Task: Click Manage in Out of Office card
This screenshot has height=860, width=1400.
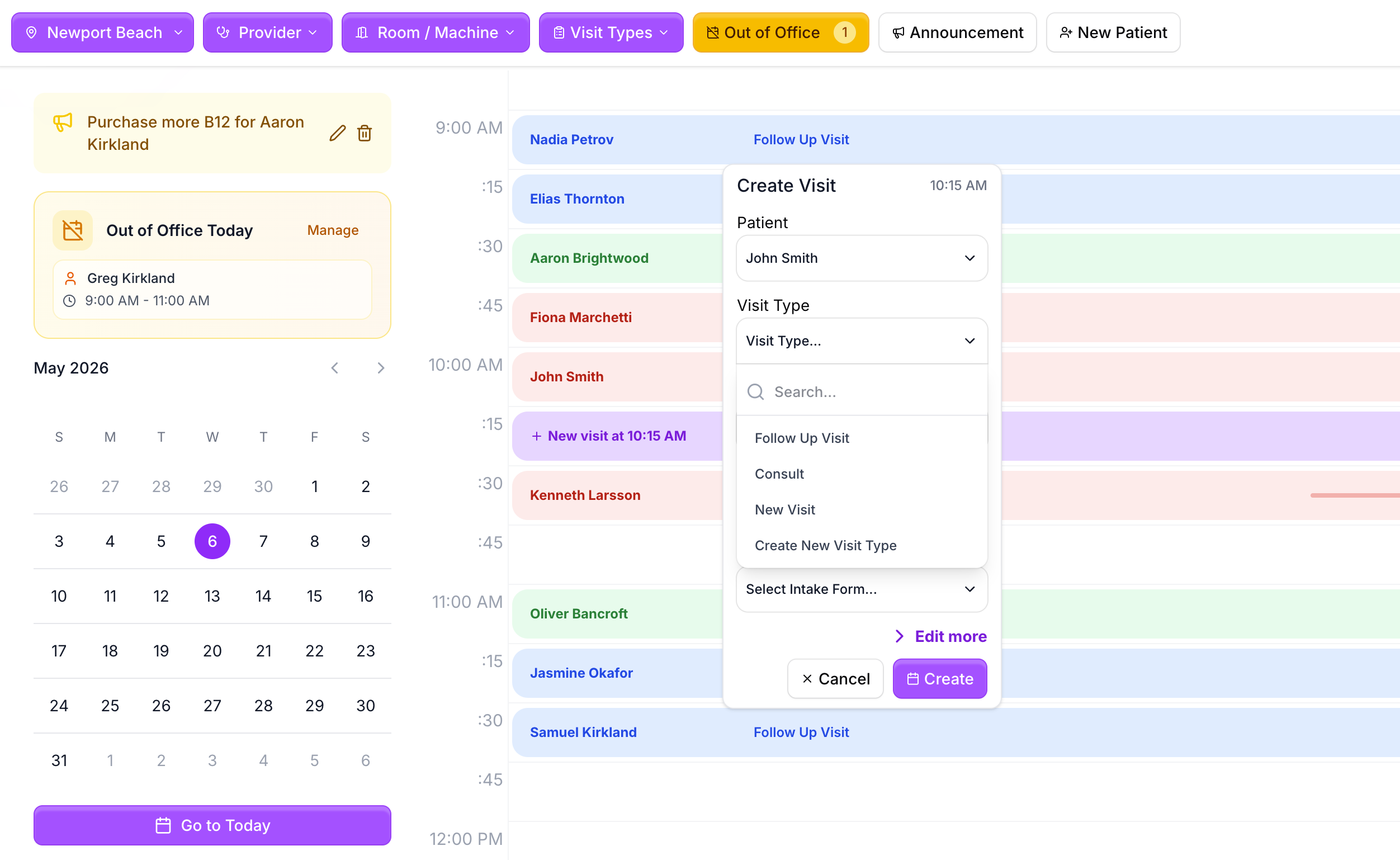Action: click(333, 230)
